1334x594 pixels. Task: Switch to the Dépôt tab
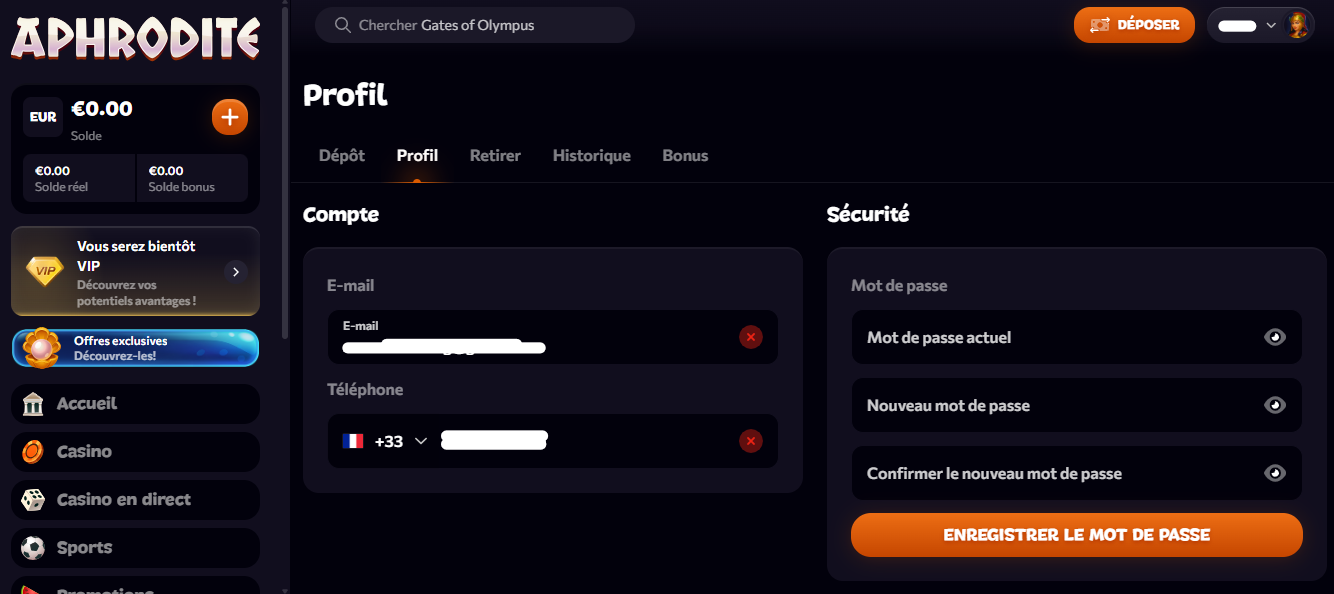(341, 156)
